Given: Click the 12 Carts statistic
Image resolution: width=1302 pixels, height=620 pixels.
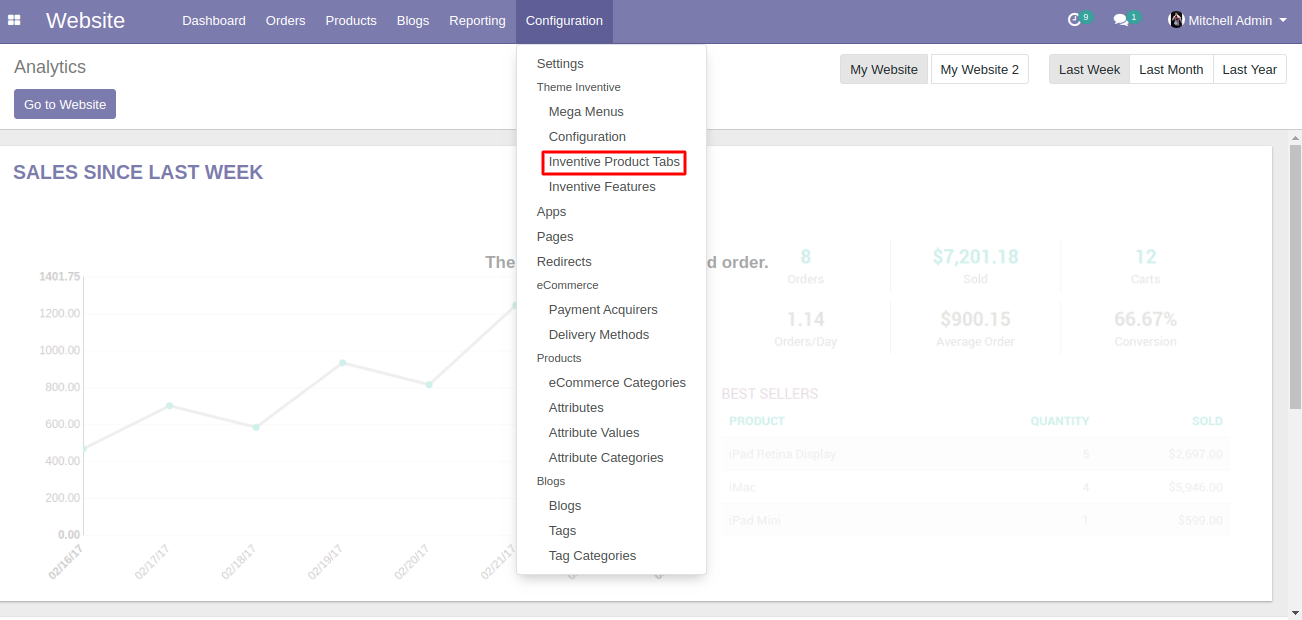Looking at the screenshot, I should click(1146, 266).
